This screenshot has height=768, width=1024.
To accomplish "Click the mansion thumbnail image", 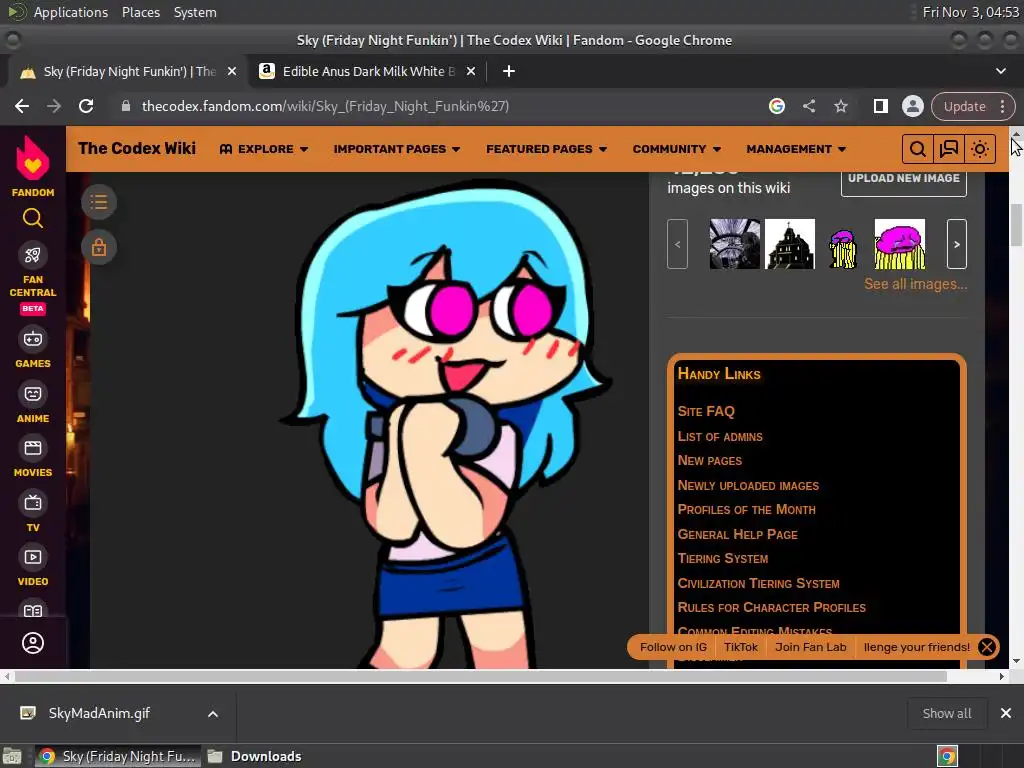I will 790,244.
